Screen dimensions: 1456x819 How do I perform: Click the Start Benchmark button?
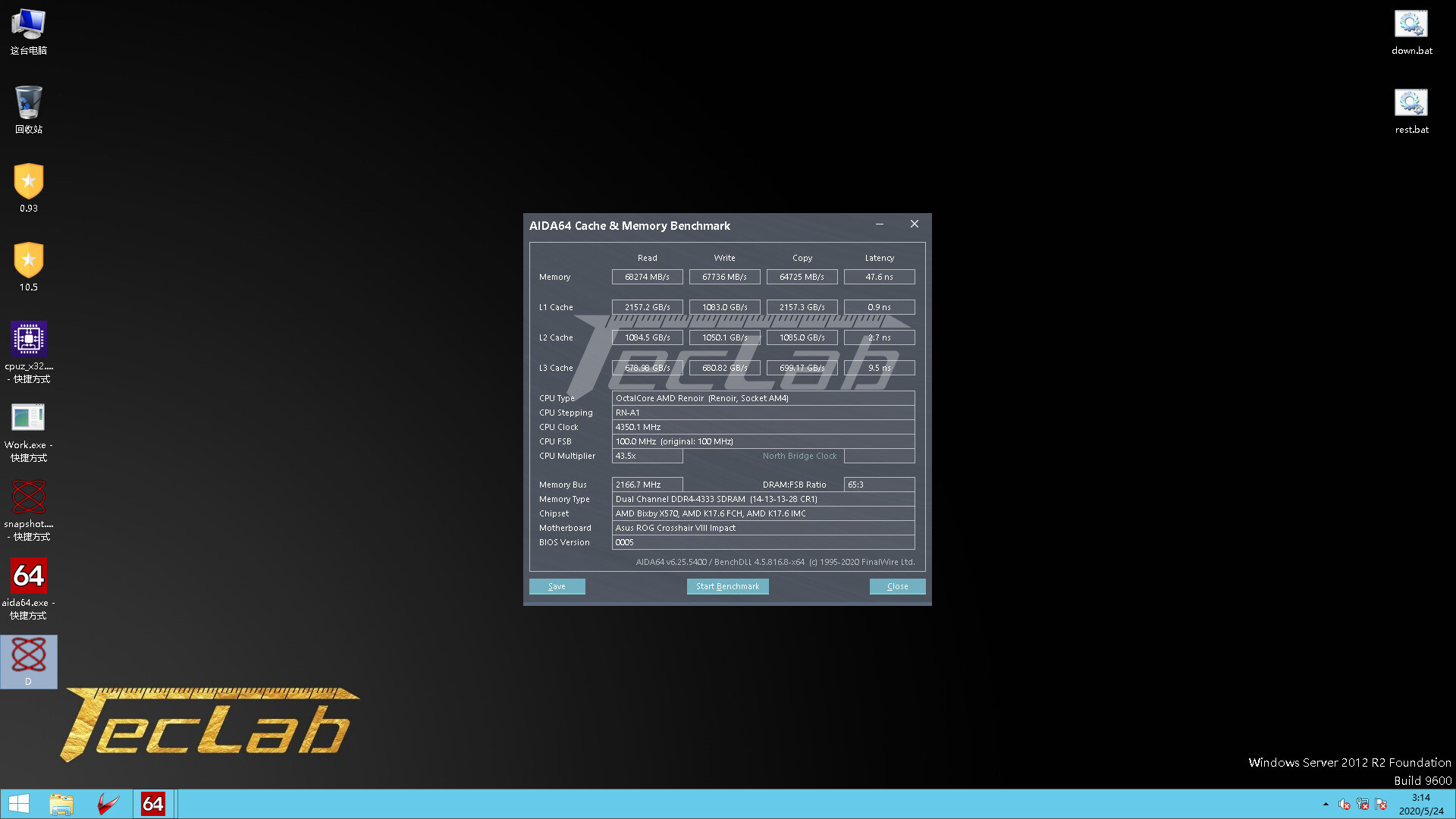pos(727,586)
